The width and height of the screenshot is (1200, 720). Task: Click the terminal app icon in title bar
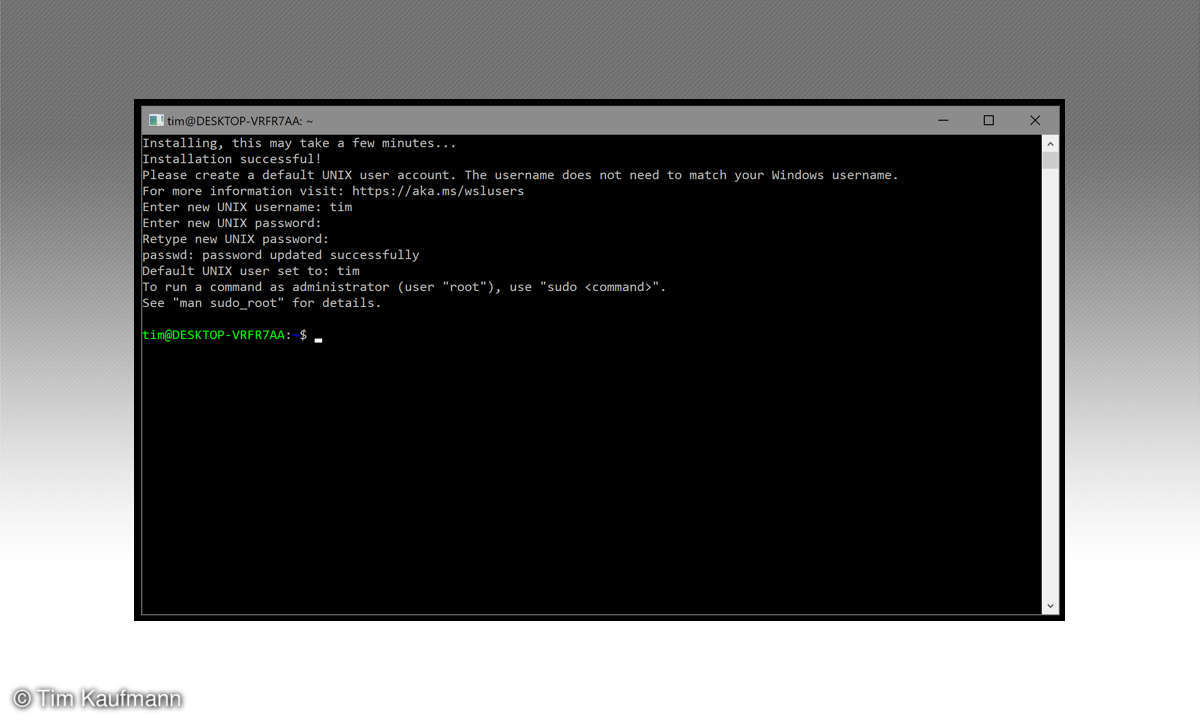[156, 120]
